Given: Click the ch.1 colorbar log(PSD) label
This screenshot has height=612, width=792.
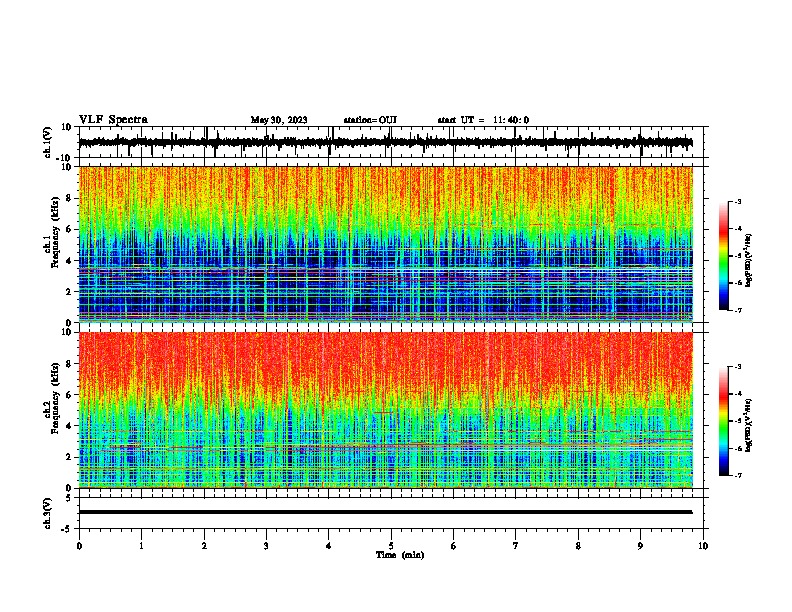Looking at the screenshot, I should click(749, 261).
